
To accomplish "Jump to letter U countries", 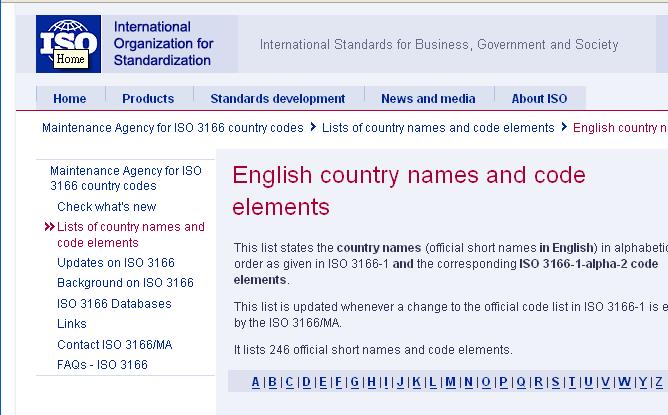I will (x=589, y=382).
